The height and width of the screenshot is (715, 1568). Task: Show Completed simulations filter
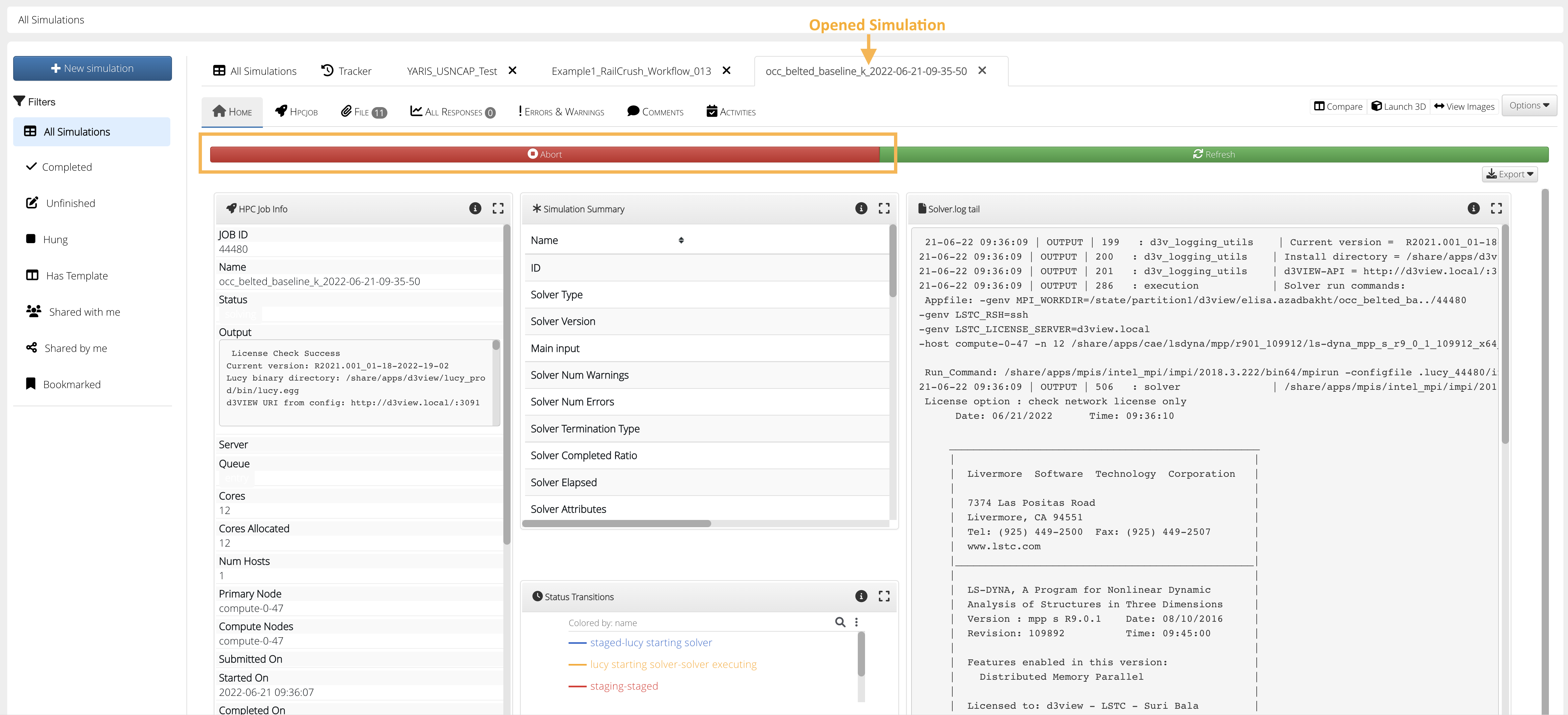point(59,167)
